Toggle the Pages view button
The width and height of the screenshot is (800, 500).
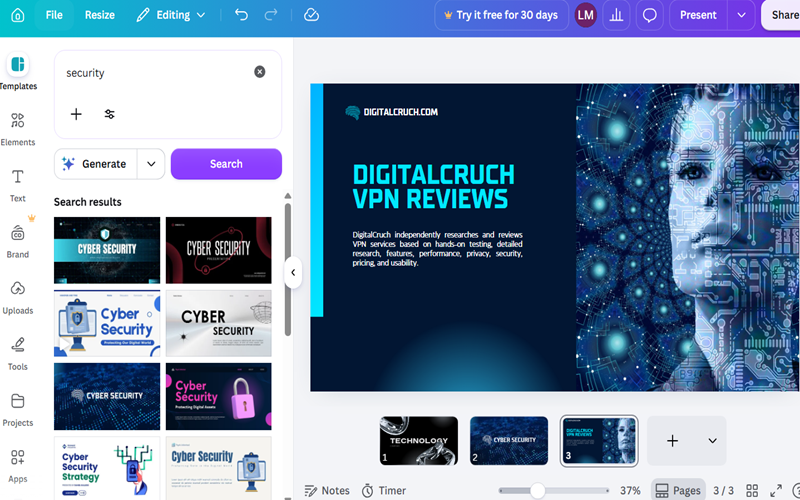(x=678, y=491)
